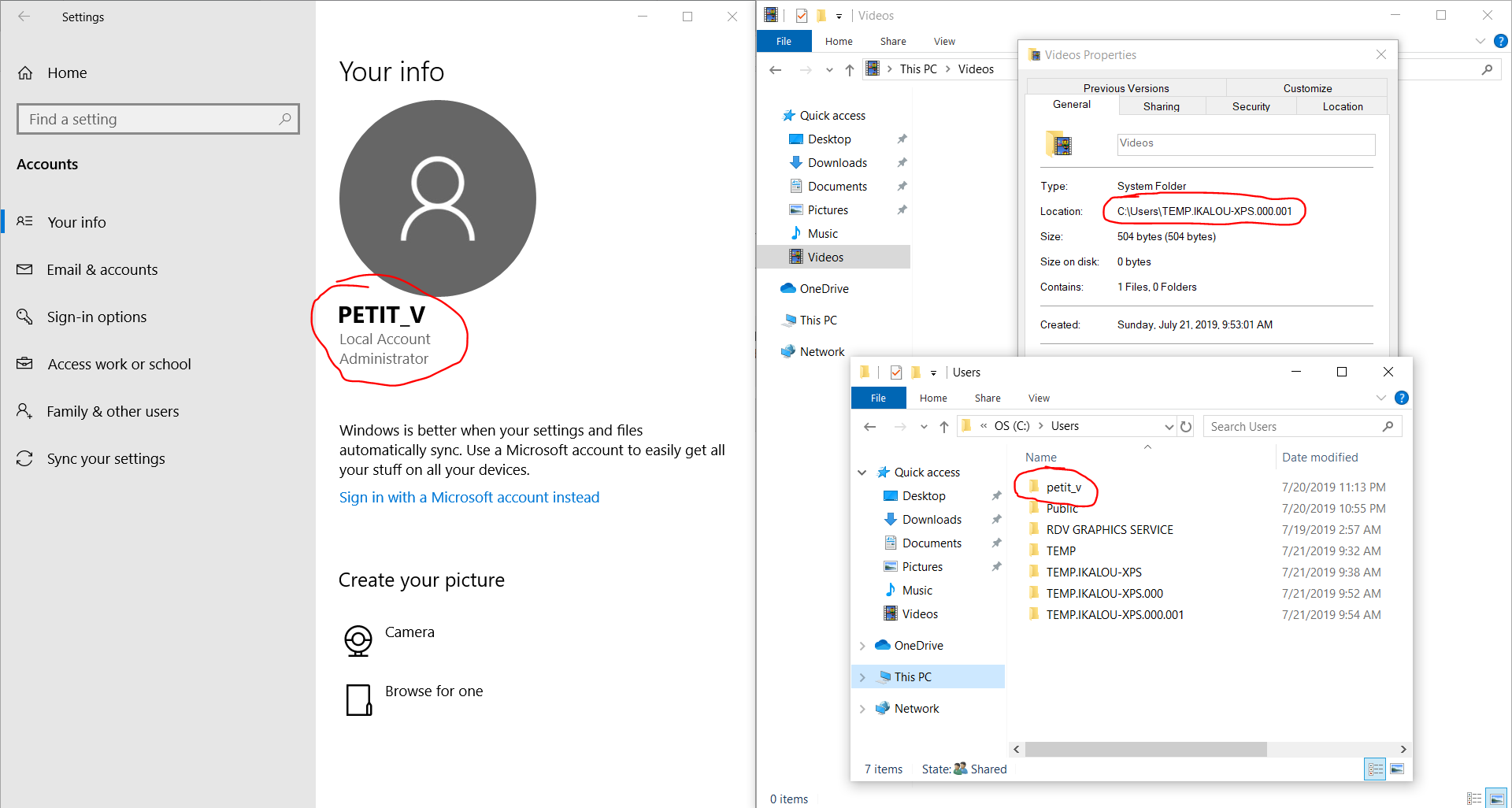The height and width of the screenshot is (808, 1512).
Task: Click the horizontal scrollbar in Users window
Action: click(x=1146, y=749)
